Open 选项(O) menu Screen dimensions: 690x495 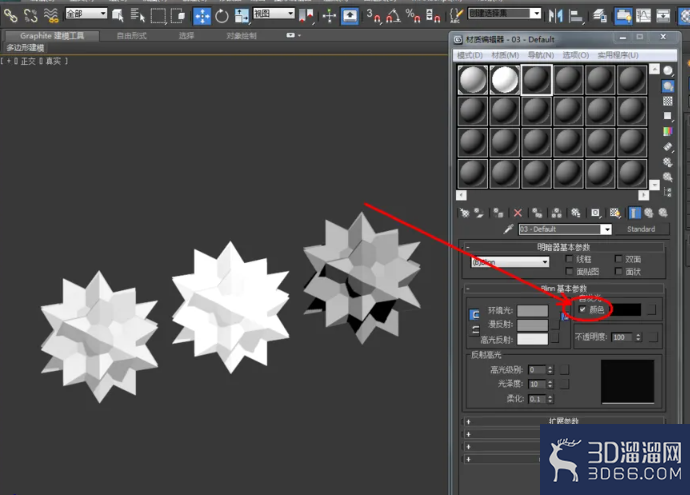pos(576,55)
